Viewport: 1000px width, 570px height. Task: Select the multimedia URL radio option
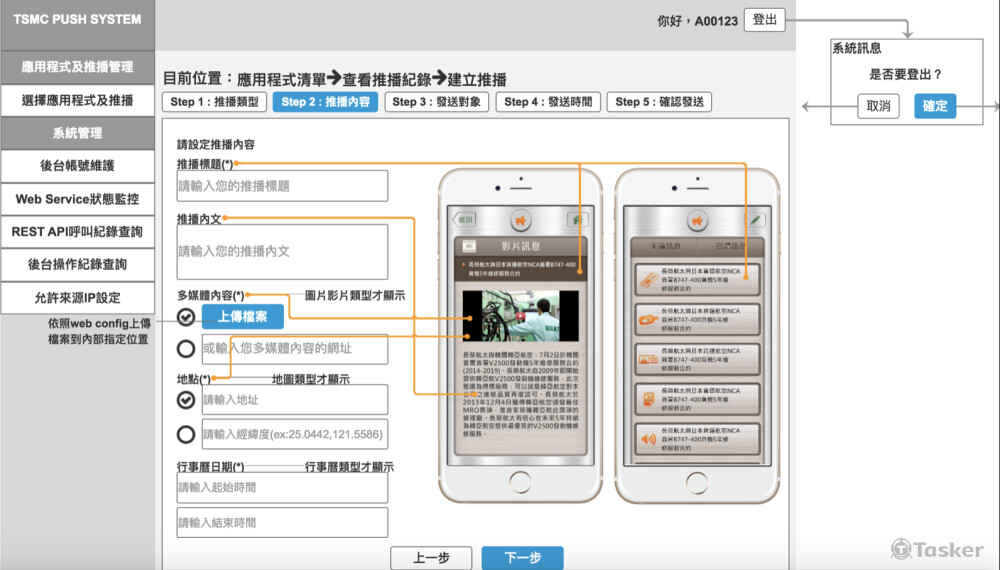coord(186,349)
